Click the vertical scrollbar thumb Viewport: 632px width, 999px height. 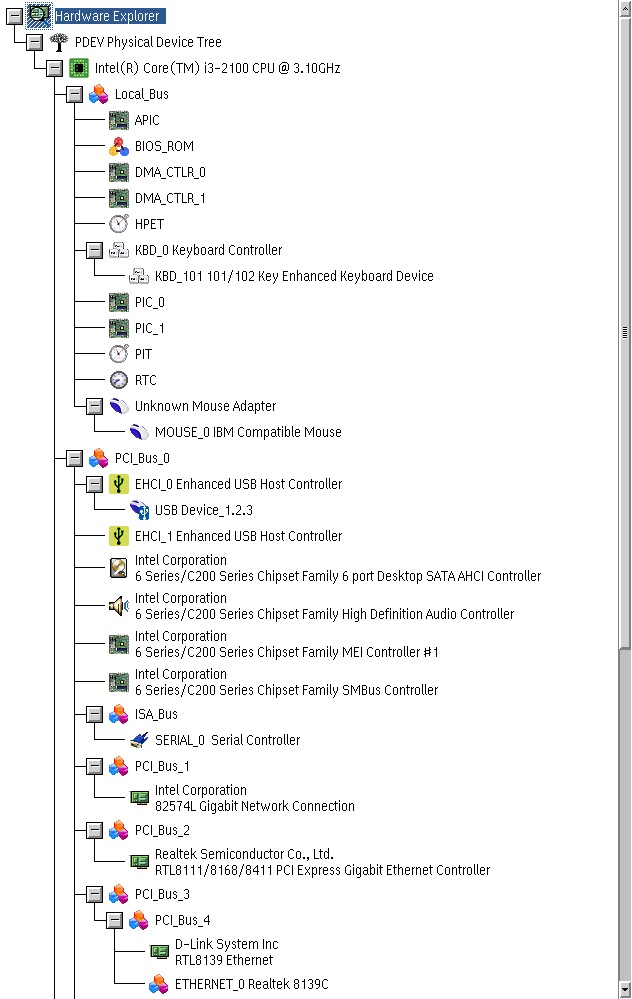coord(625,332)
